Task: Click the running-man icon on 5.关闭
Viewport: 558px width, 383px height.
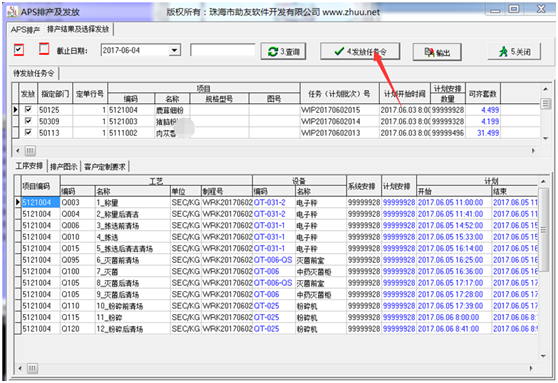Action: 503,52
